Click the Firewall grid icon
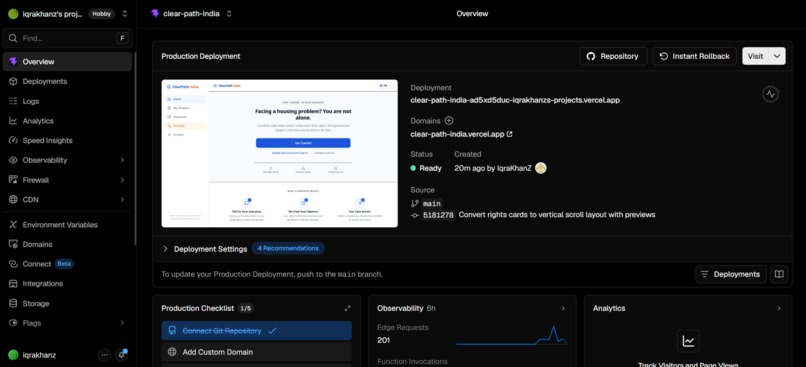Image resolution: width=806 pixels, height=367 pixels. [x=13, y=180]
